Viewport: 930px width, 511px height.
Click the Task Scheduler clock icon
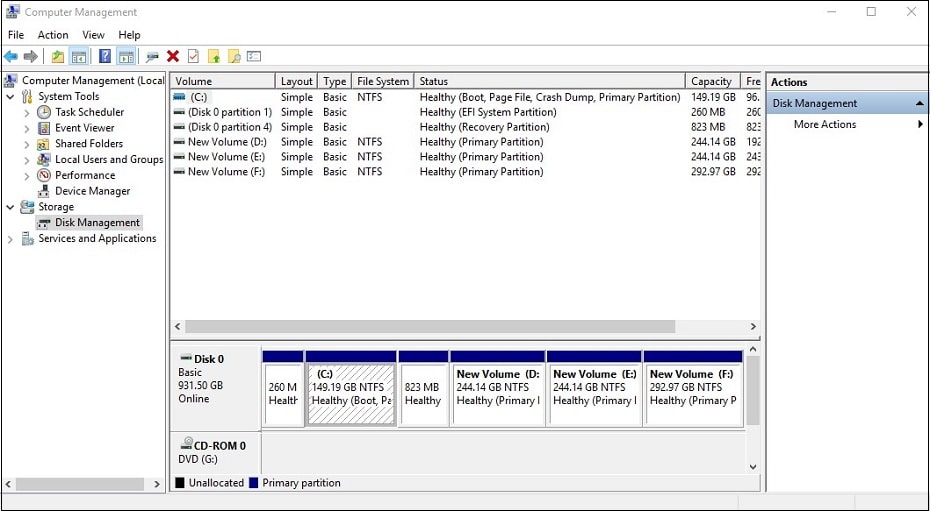44,112
